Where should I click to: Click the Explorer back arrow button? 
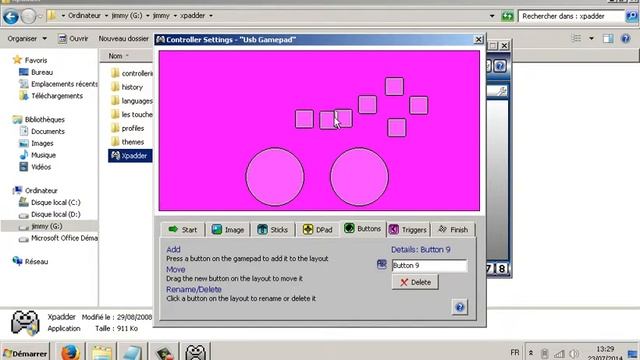[x=11, y=16]
